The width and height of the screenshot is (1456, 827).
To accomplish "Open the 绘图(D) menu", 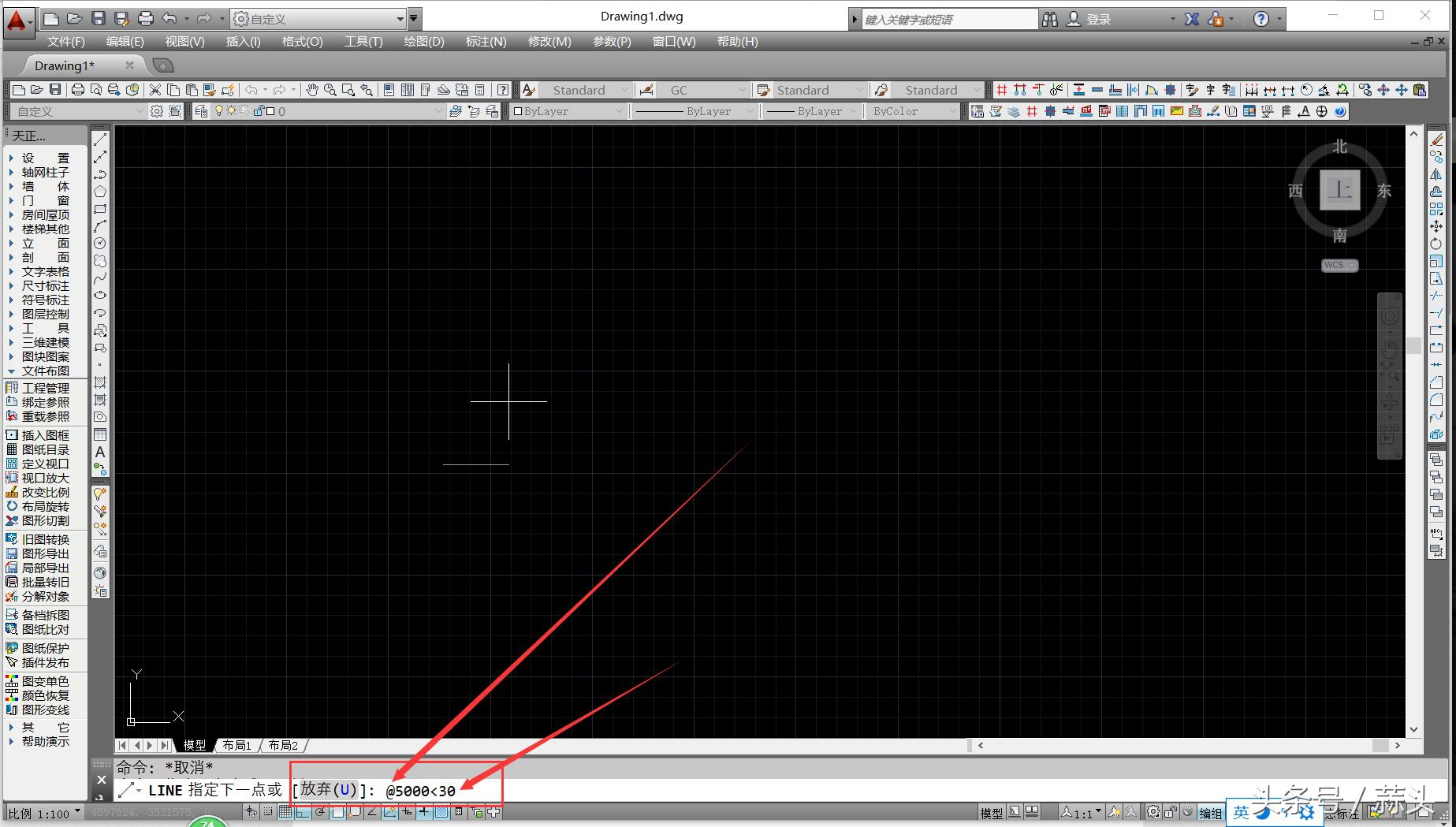I will (424, 41).
